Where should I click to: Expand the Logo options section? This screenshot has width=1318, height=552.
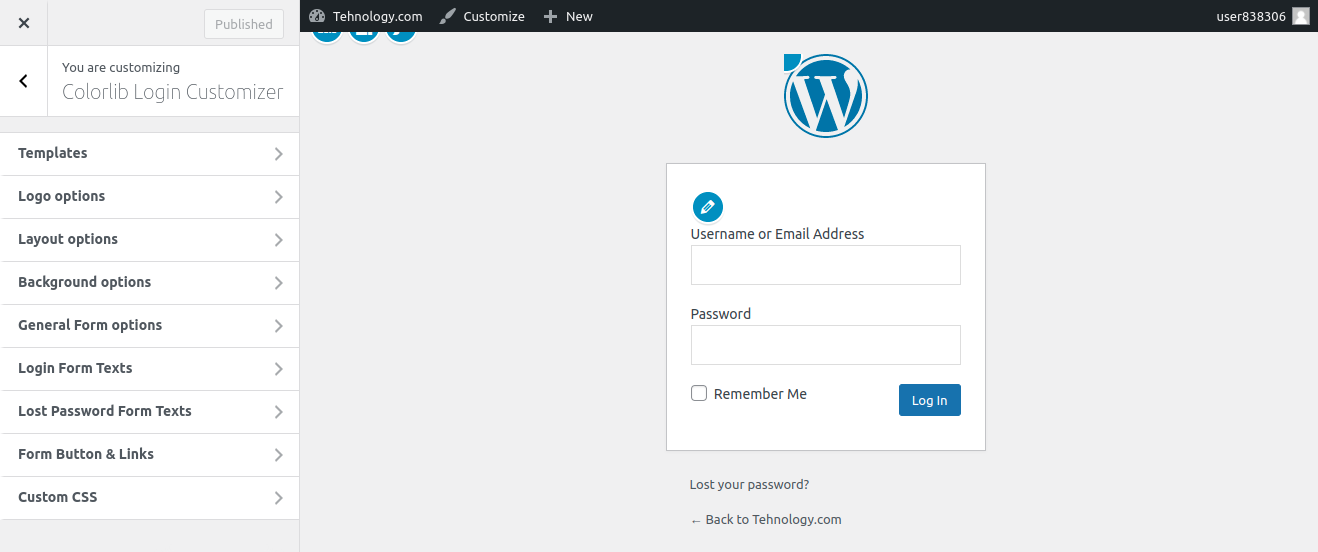[x=150, y=197]
